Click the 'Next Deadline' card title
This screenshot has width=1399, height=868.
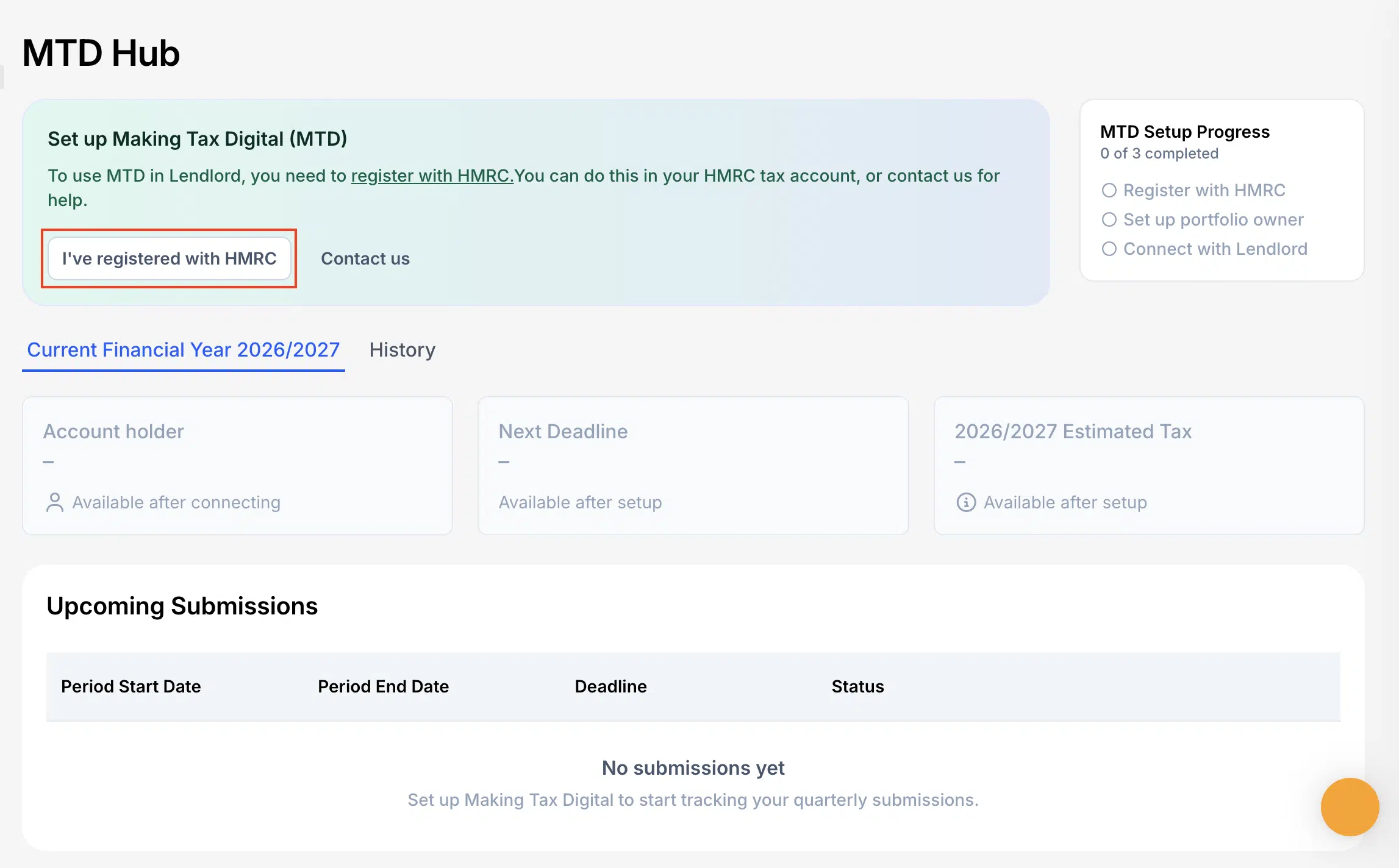564,432
